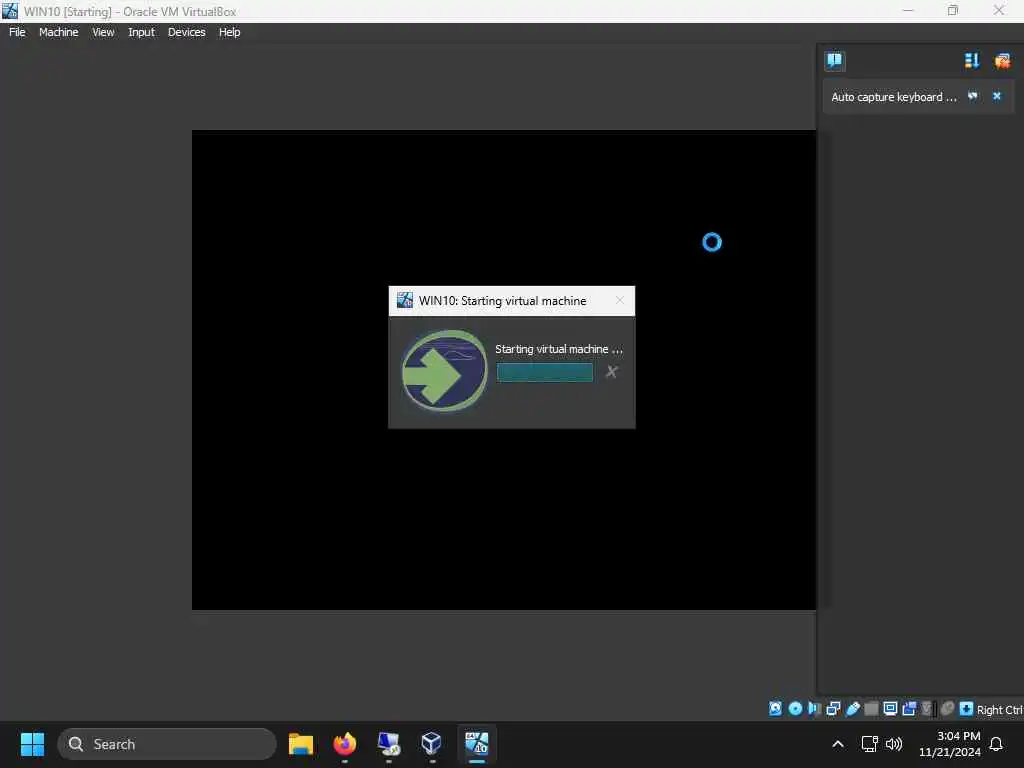Cancel the starting virtual machine operation

611,372
